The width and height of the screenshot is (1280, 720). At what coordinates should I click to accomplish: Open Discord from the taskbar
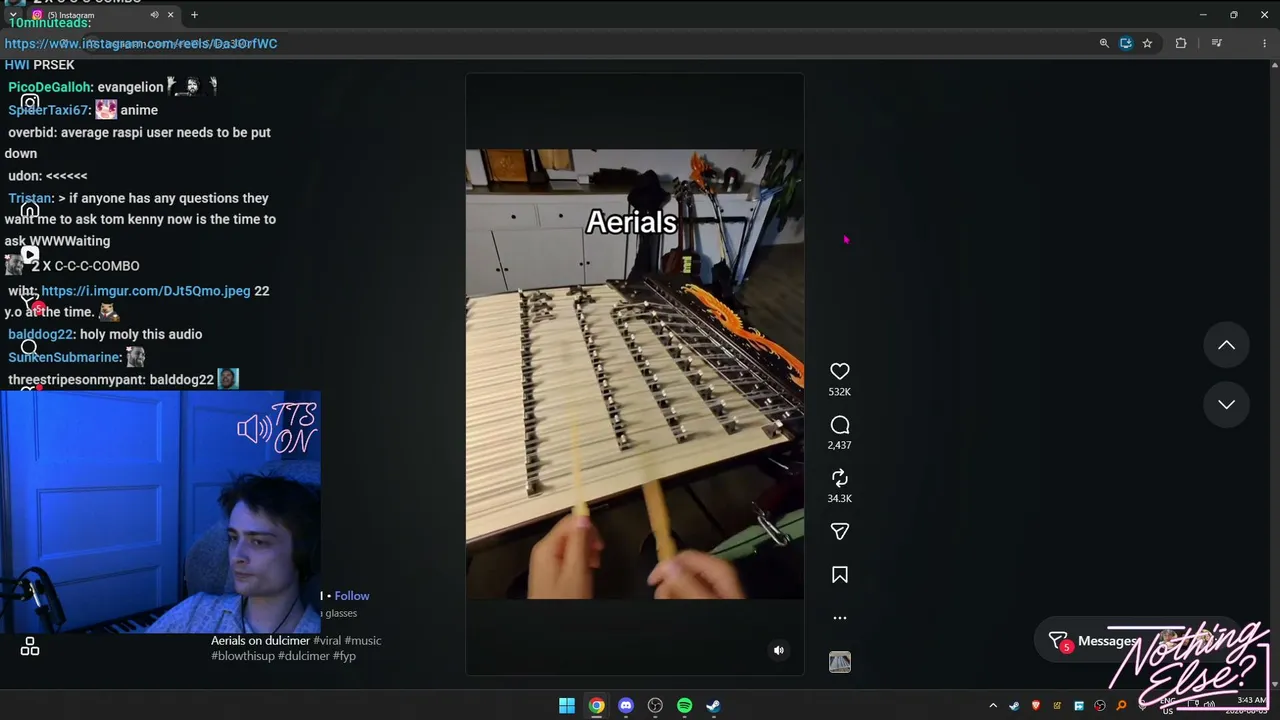pos(626,706)
